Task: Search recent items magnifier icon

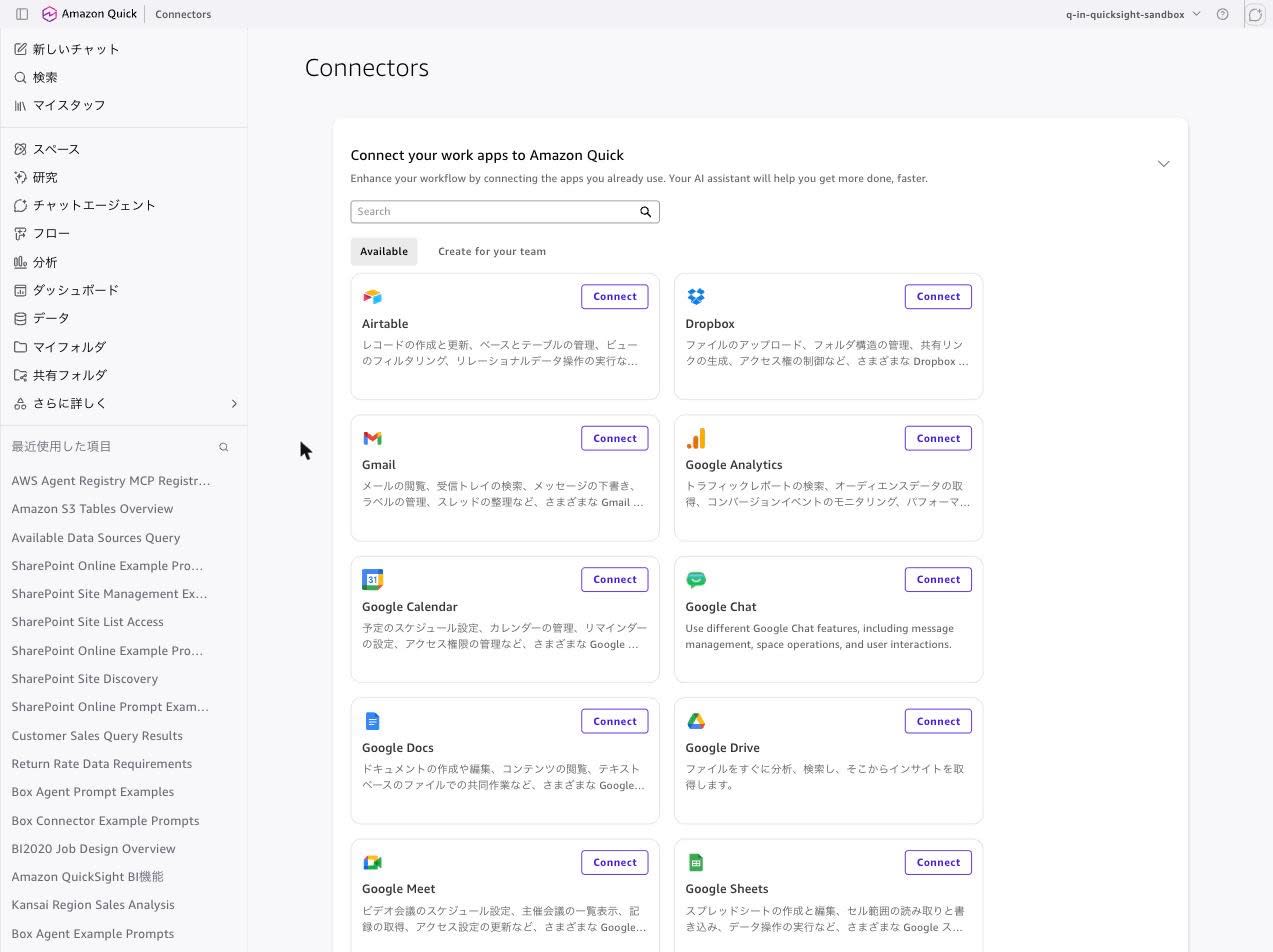Action: click(x=224, y=447)
